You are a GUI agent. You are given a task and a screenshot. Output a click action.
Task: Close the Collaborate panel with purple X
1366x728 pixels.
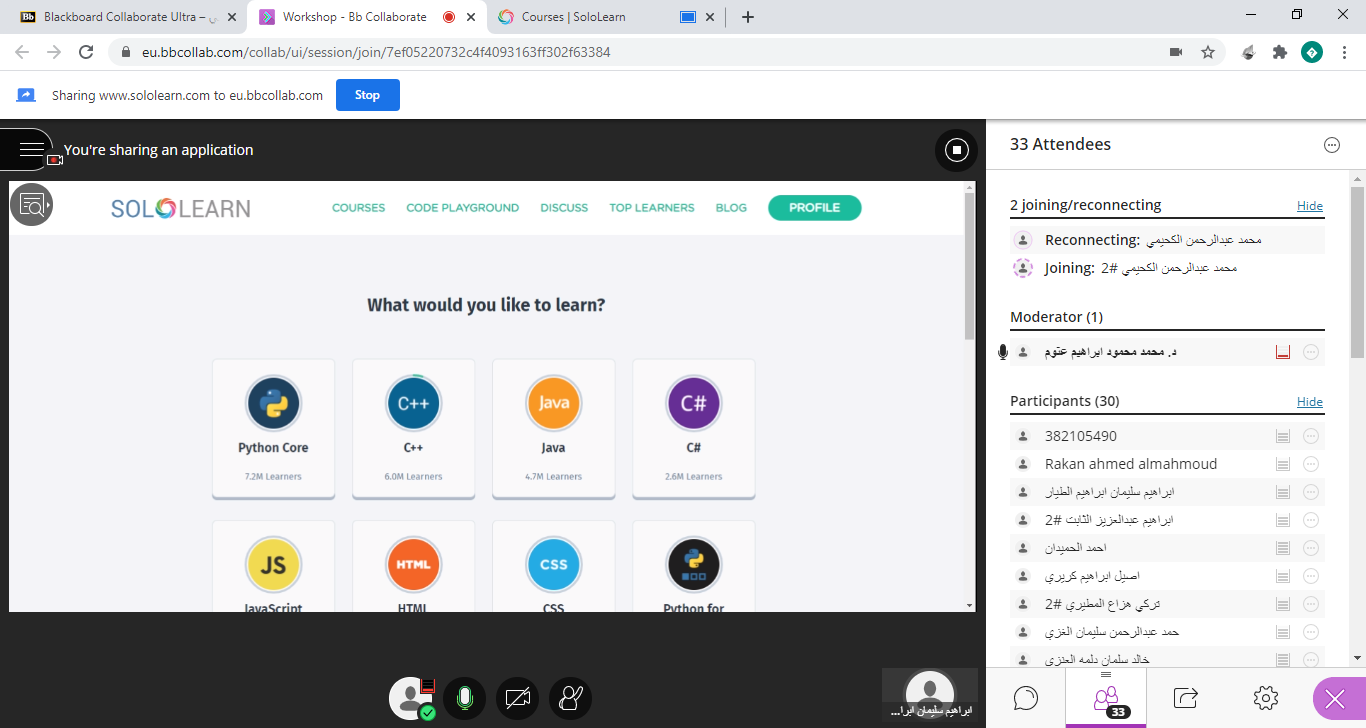1335,700
